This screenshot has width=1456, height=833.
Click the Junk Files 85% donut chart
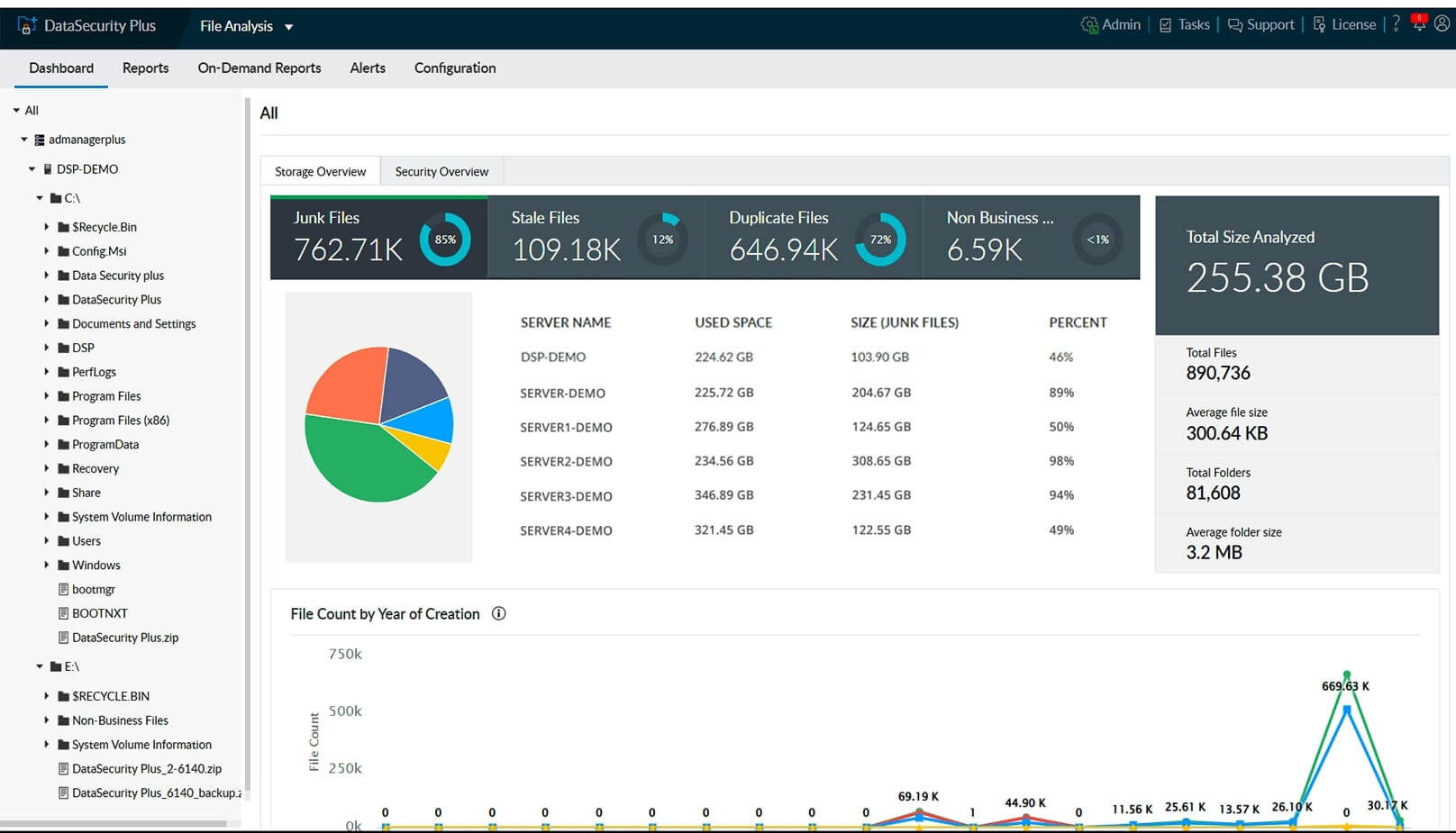445,240
